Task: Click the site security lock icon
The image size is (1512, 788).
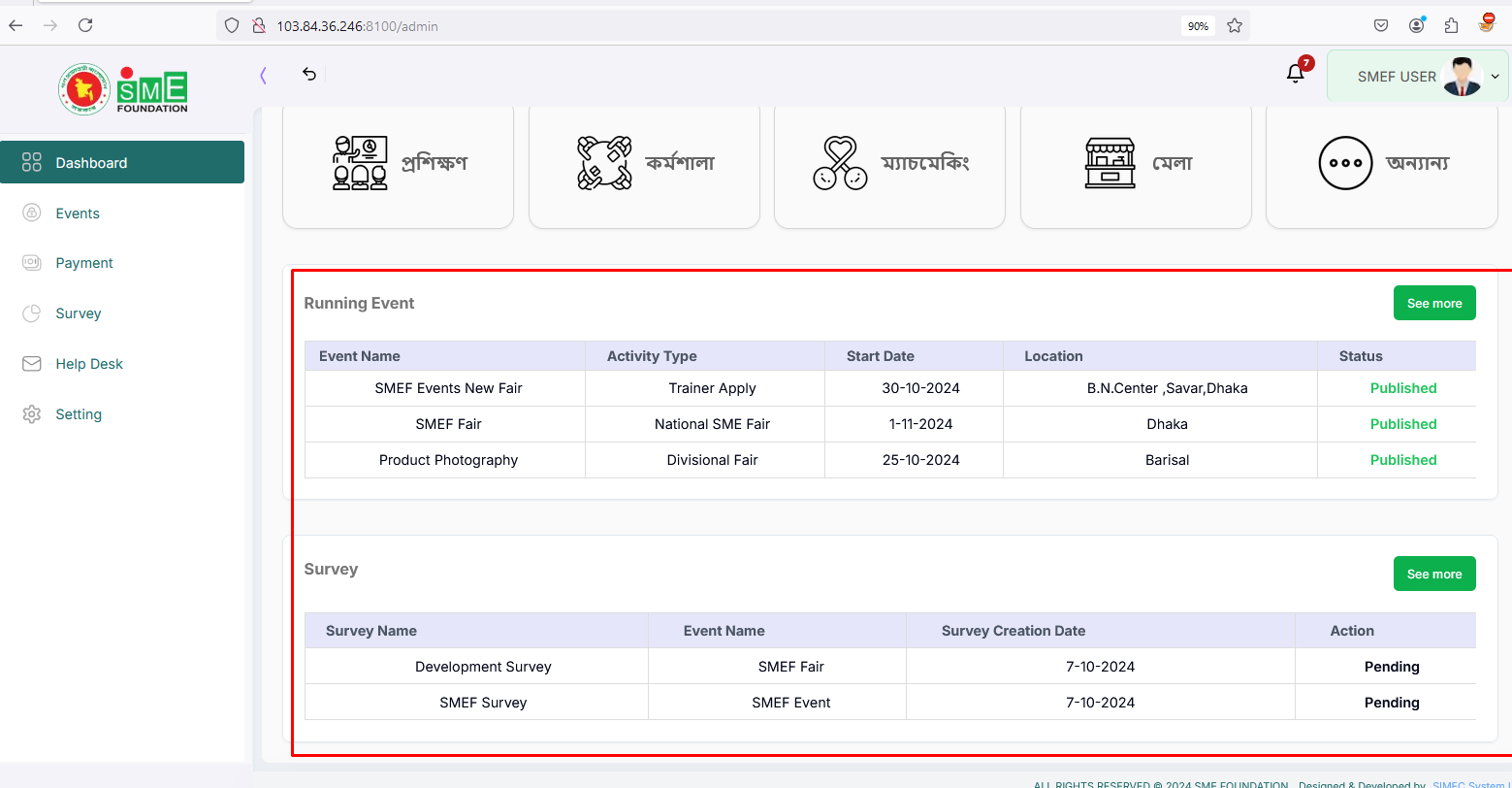Action: click(258, 25)
